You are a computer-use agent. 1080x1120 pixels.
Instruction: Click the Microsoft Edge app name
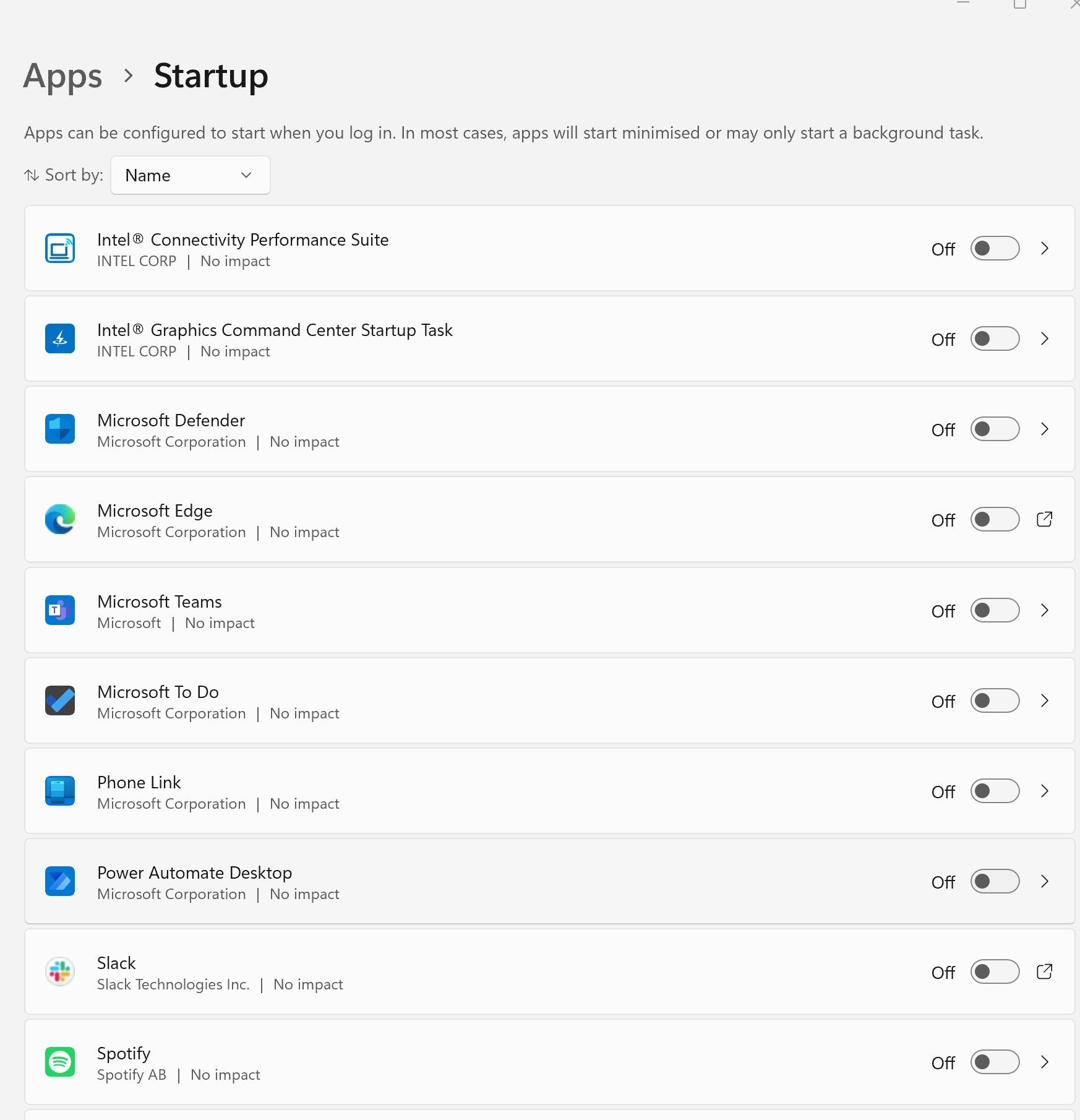[x=155, y=510]
